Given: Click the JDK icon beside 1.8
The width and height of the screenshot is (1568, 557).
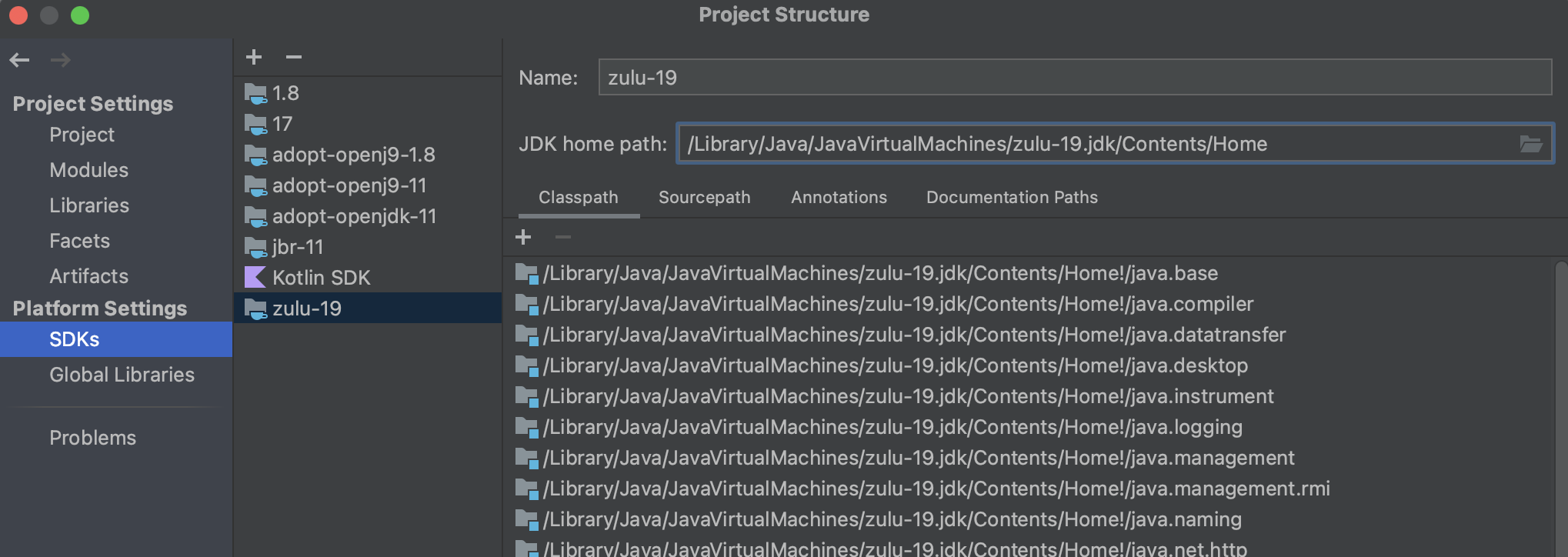Looking at the screenshot, I should [255, 93].
